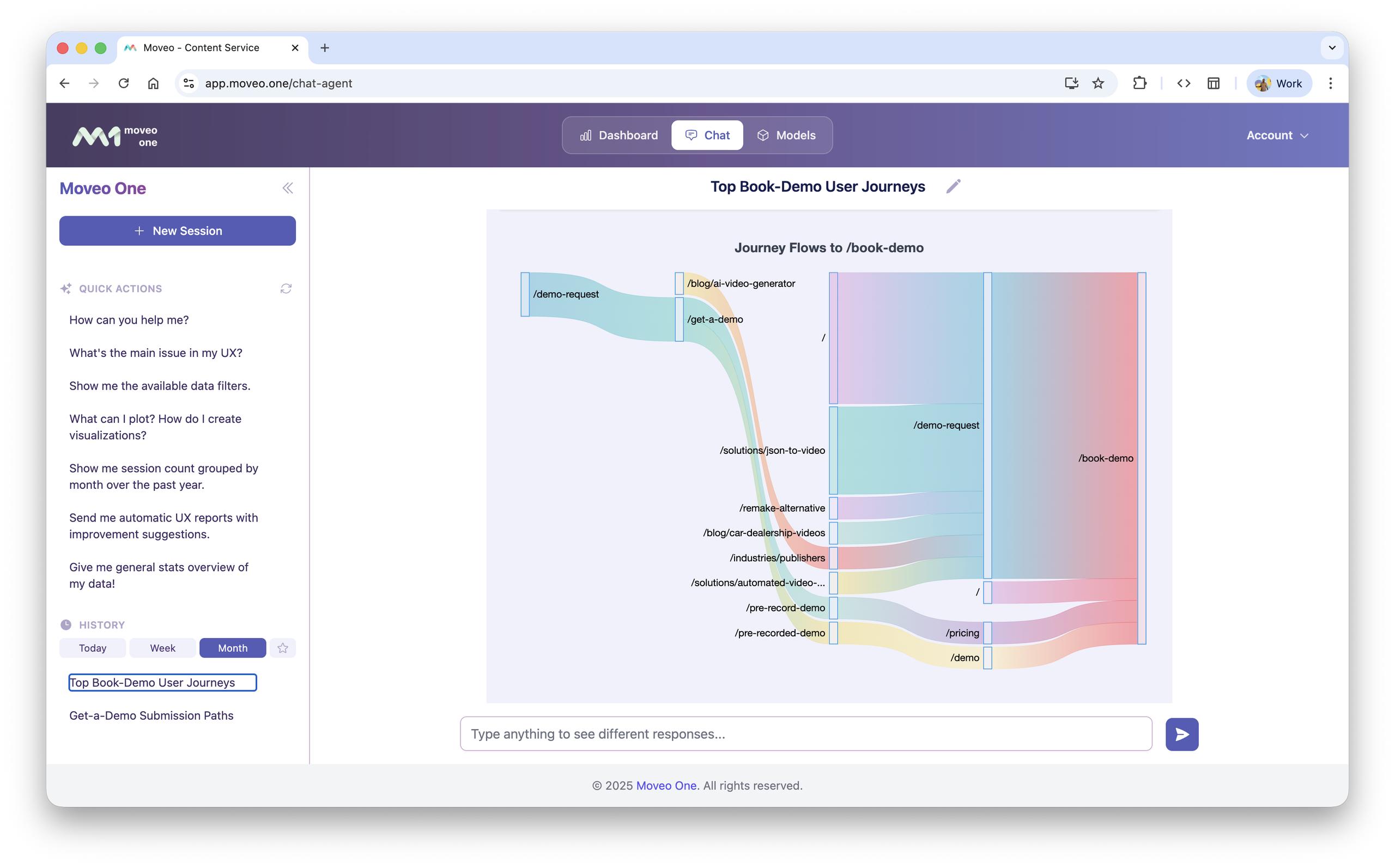Click the /book-demo node in Sankey chart
The image size is (1395, 868).
[x=1141, y=458]
